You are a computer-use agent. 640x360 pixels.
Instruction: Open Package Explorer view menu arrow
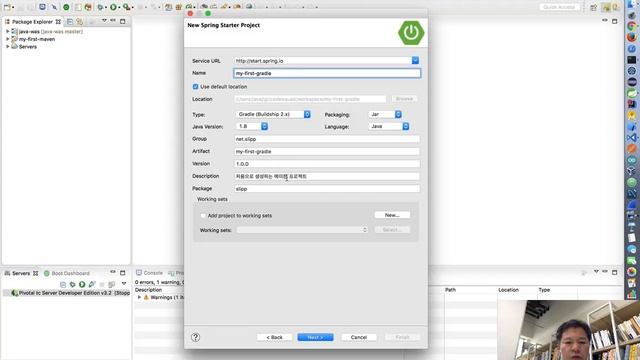pyautogui.click(x=104, y=21)
